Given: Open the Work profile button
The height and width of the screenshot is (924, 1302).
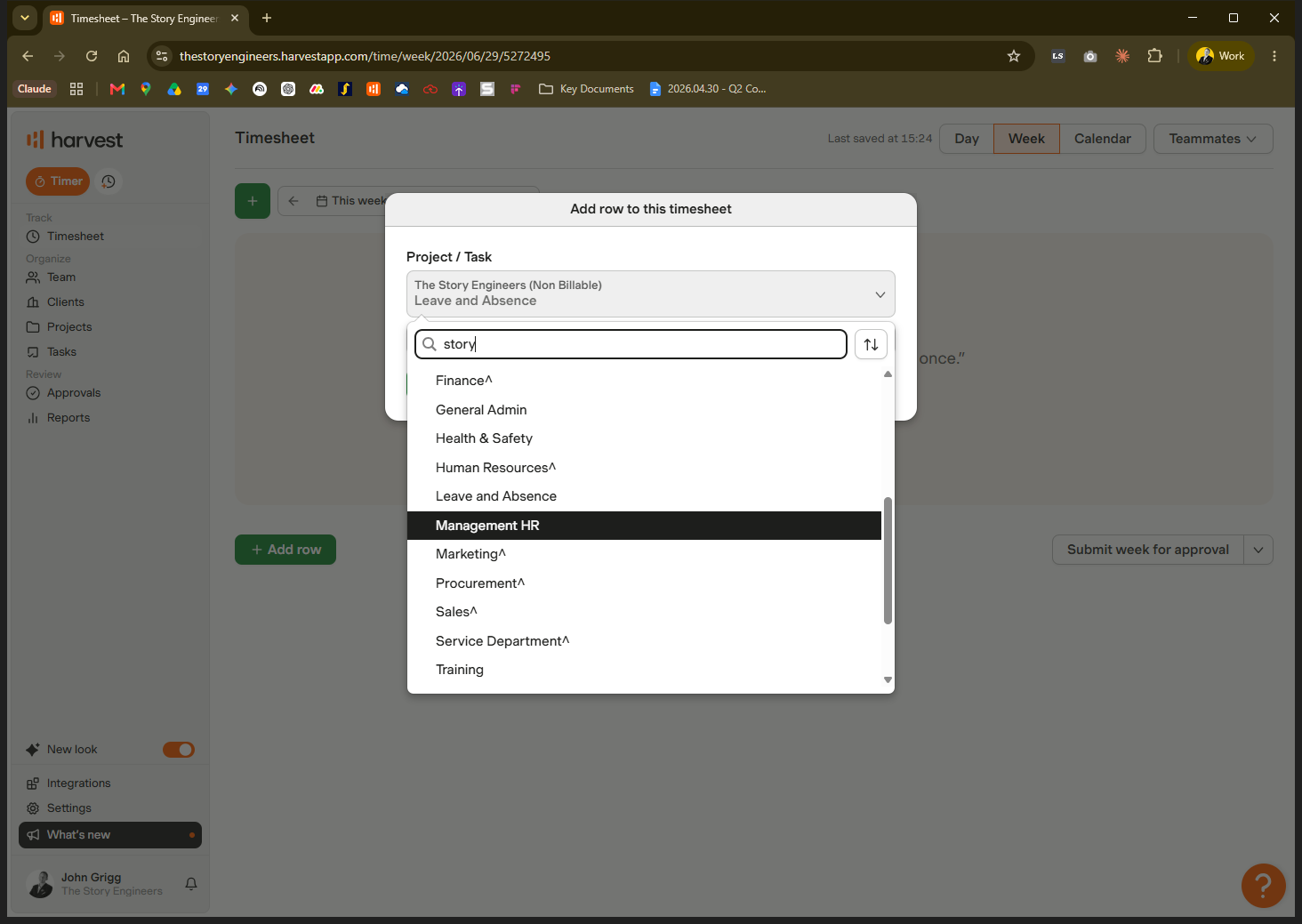Looking at the screenshot, I should [x=1221, y=56].
